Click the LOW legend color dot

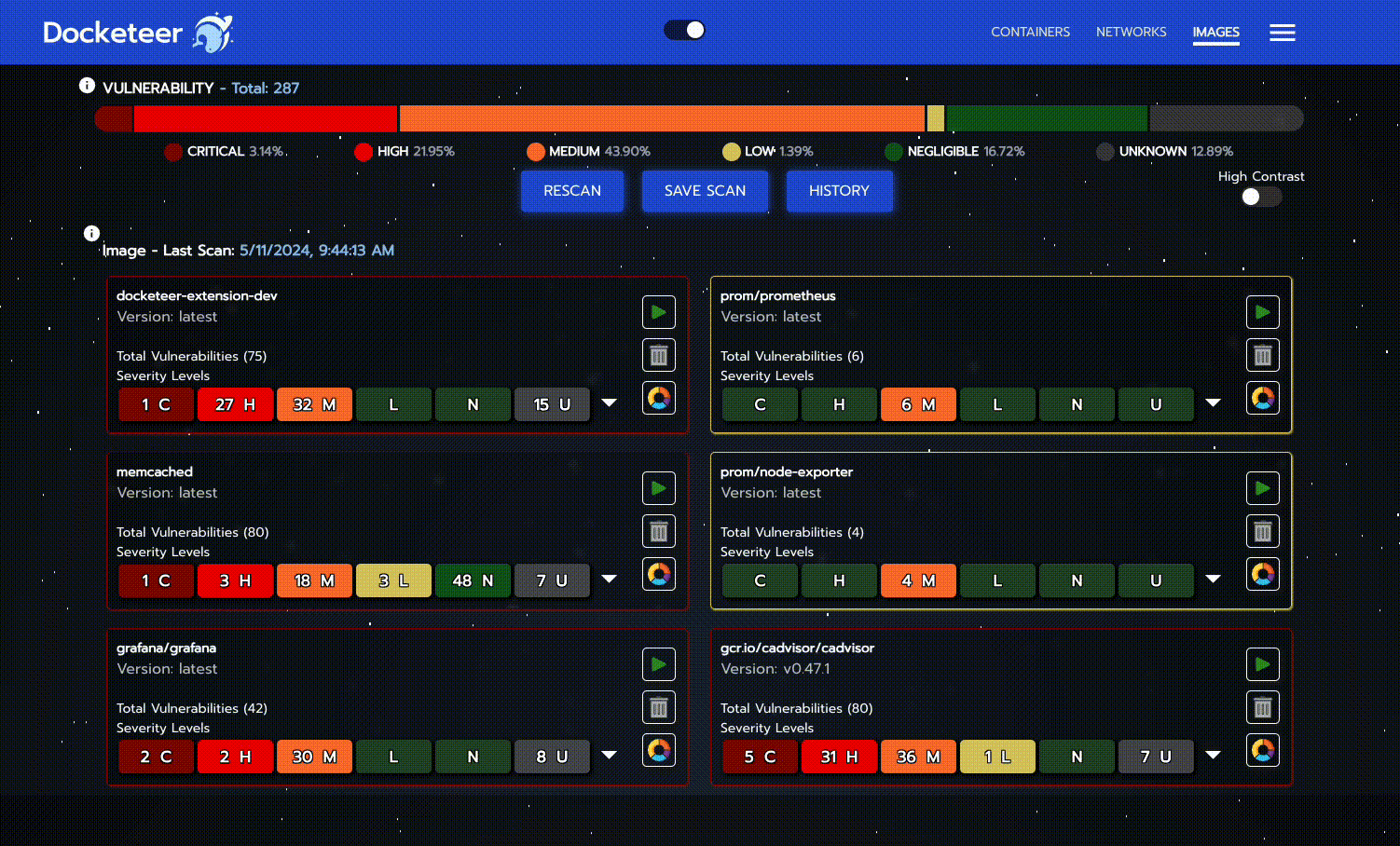click(731, 152)
